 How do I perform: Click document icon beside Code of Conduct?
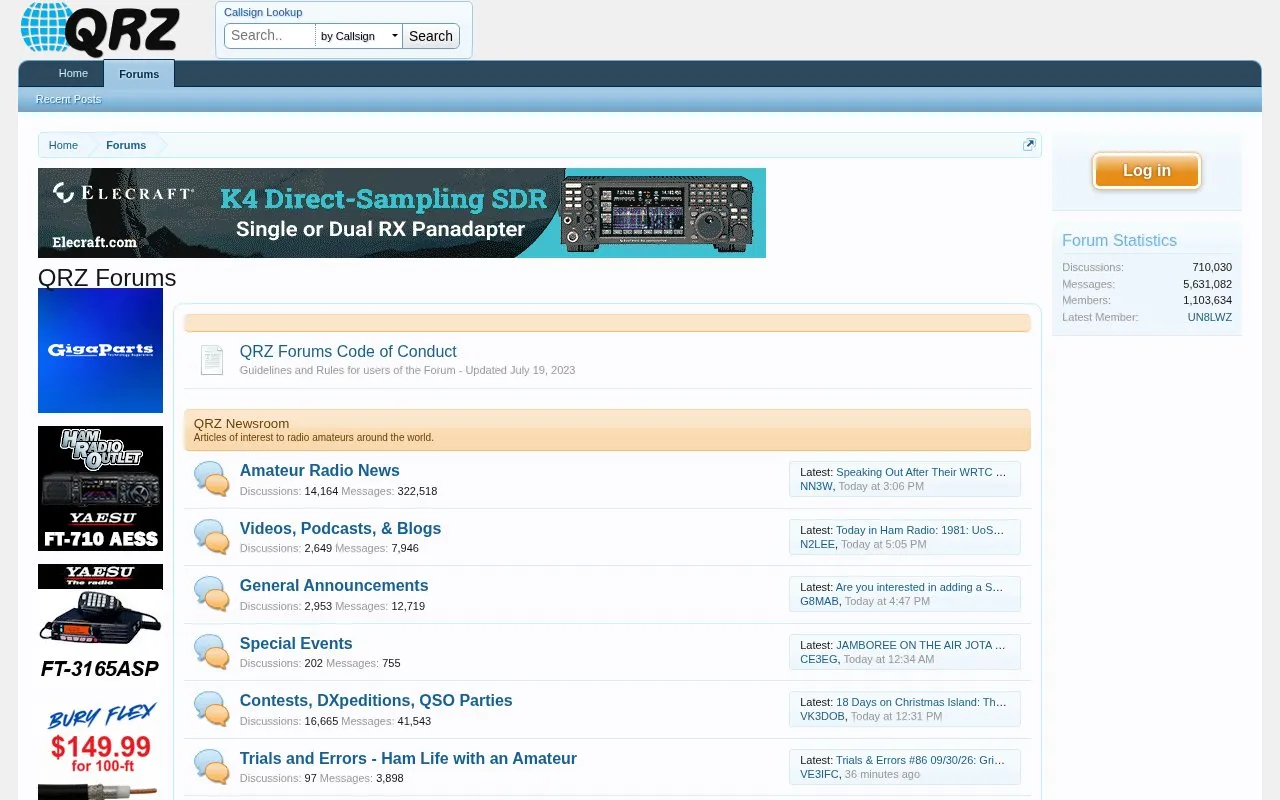[x=211, y=360]
